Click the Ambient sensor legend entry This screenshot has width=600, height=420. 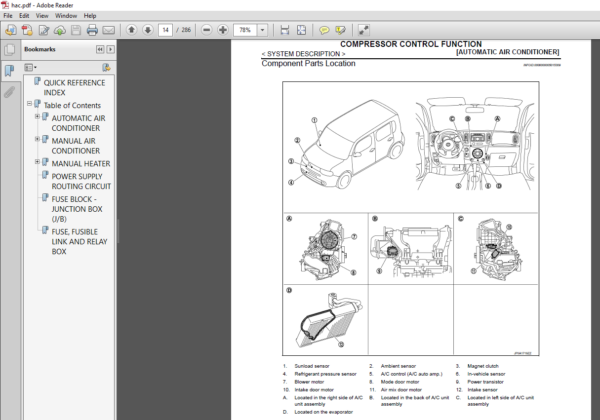coord(398,366)
